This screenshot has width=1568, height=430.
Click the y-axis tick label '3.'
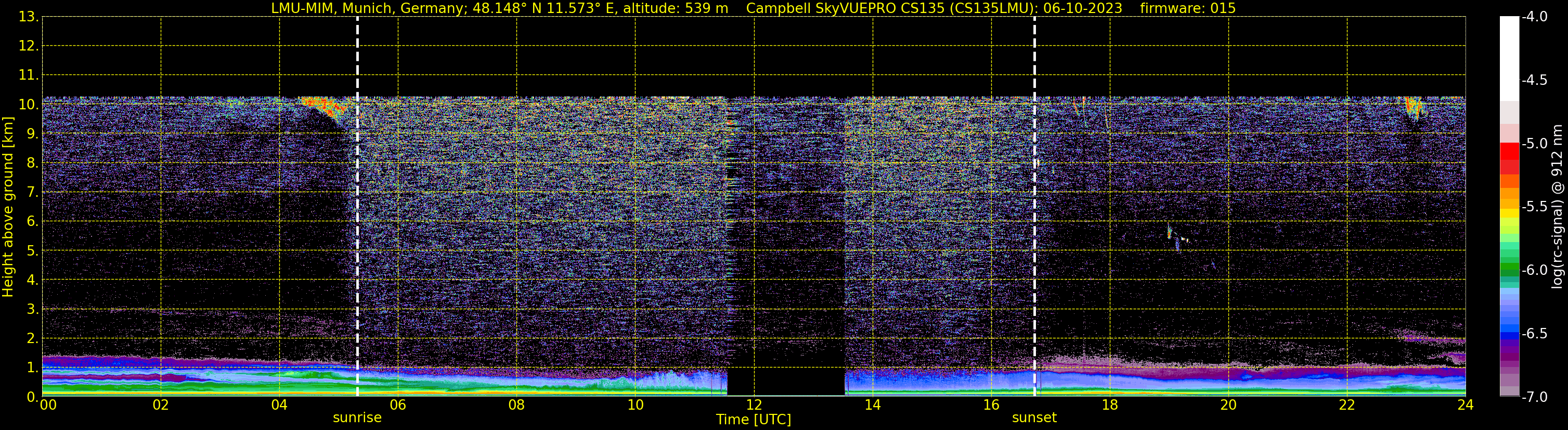(32, 309)
